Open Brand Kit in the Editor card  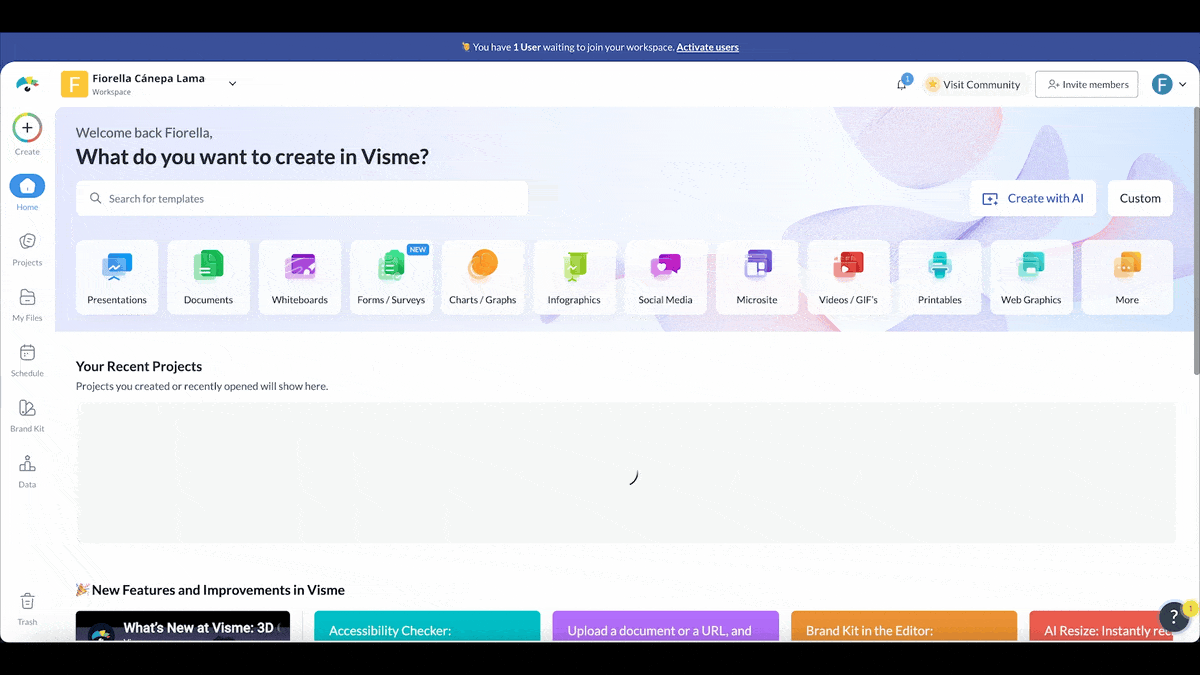click(x=904, y=626)
